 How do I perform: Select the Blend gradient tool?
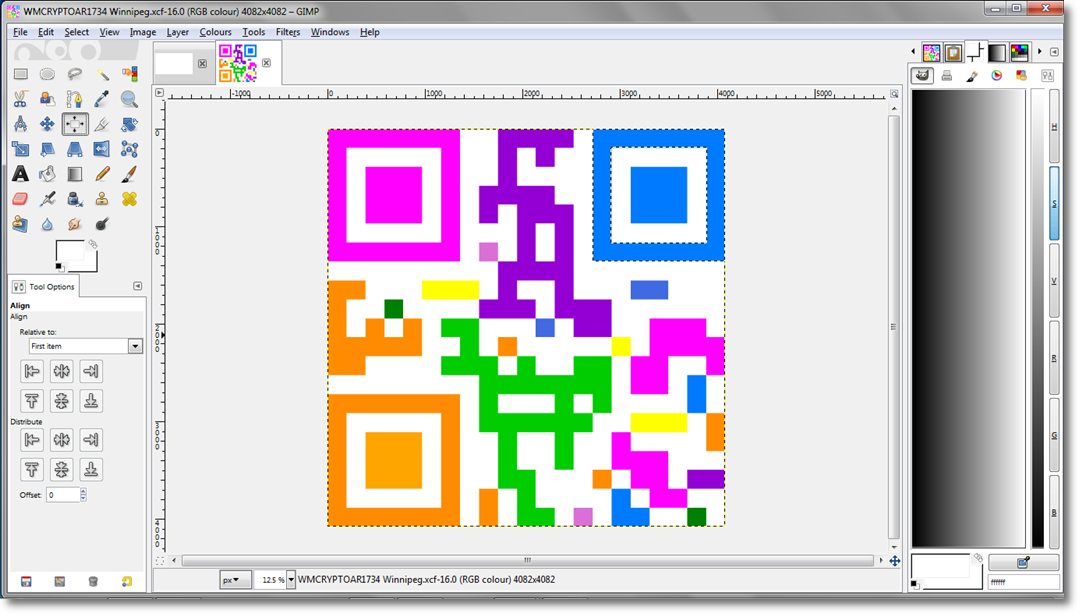coord(74,174)
